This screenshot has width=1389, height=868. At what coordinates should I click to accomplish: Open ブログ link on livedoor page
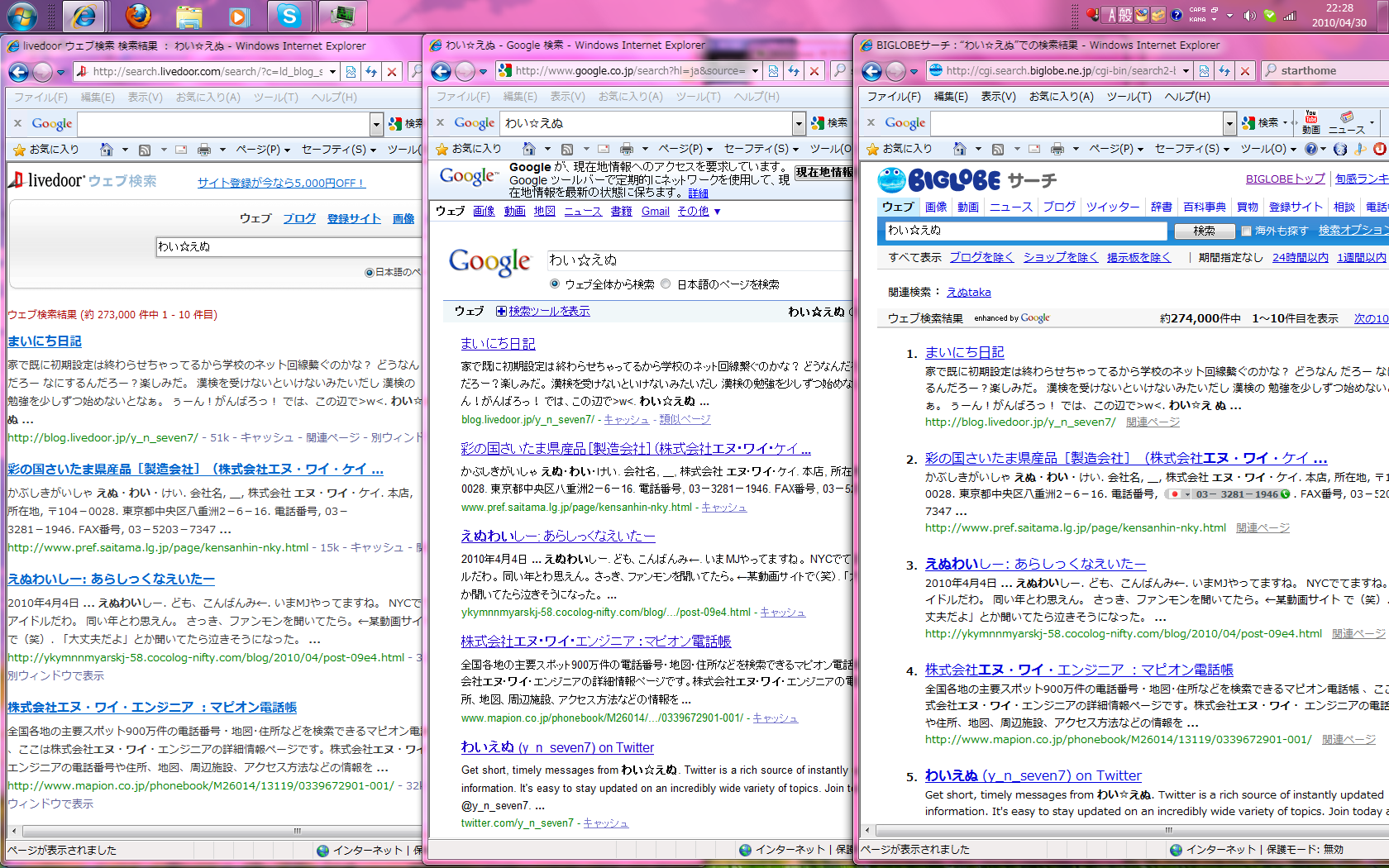[299, 218]
